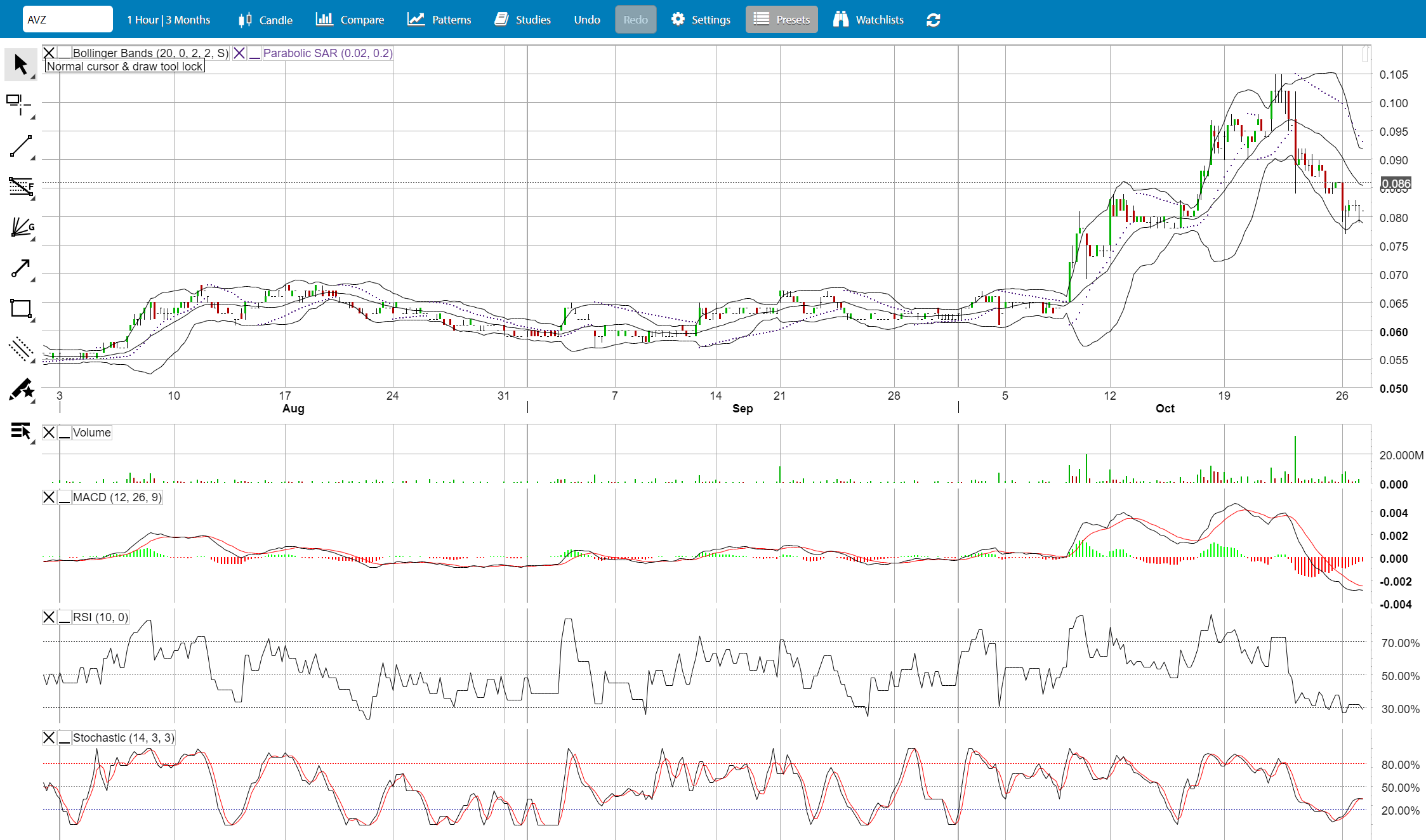The image size is (1426, 840).
Task: Select the crosshair measure tool
Action: click(x=21, y=105)
